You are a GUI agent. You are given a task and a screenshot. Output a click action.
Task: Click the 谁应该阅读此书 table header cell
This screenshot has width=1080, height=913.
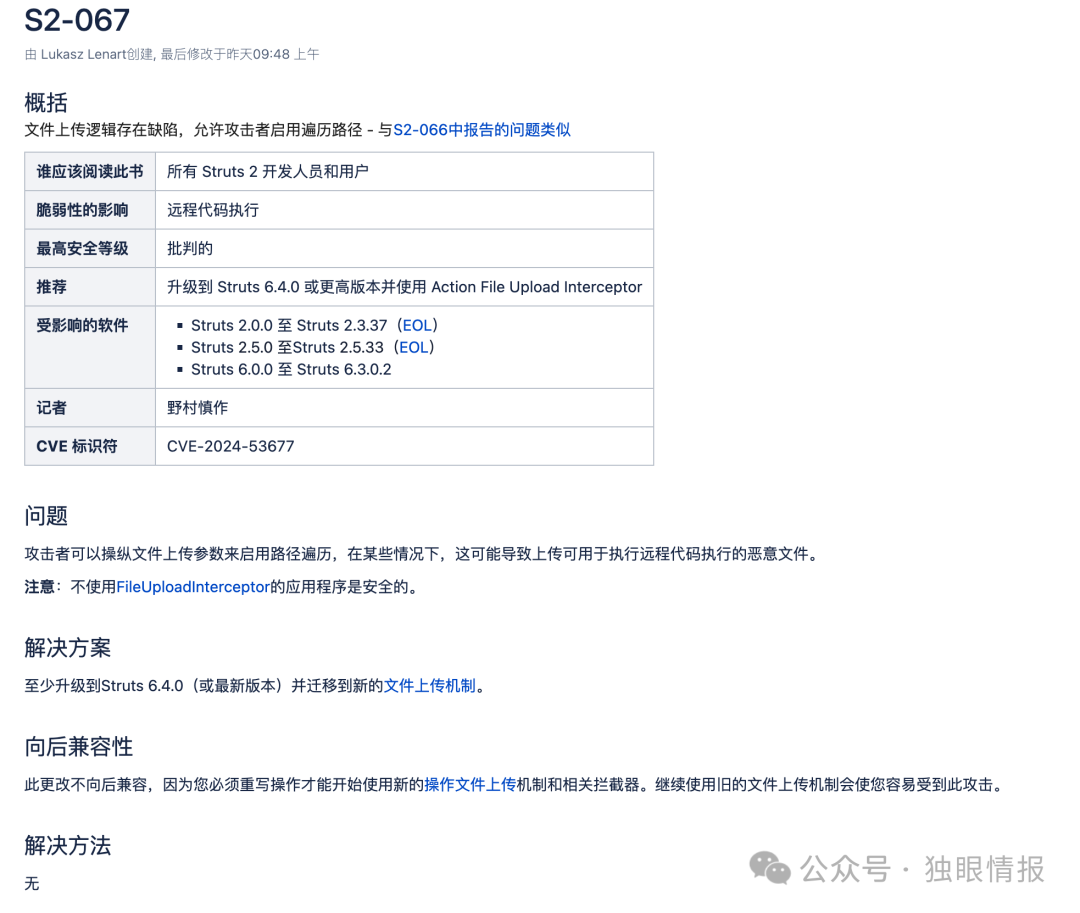coord(90,171)
